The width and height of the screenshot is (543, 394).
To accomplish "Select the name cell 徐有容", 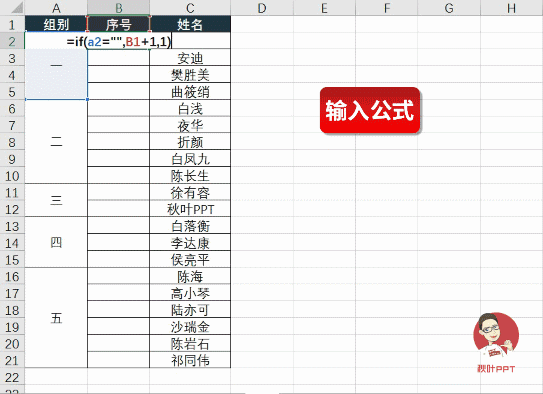I will click(x=190, y=192).
